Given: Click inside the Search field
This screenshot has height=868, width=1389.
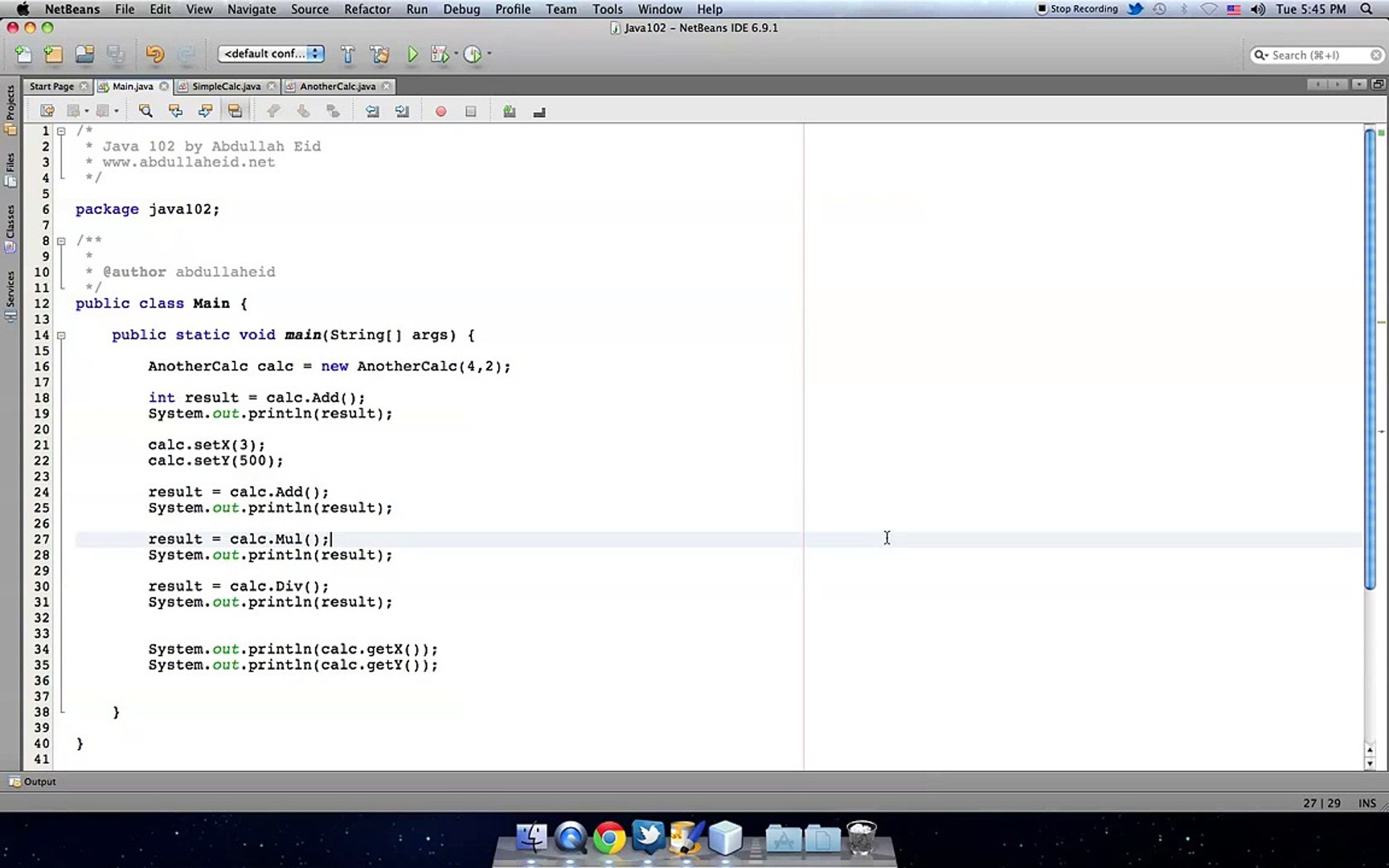Looking at the screenshot, I should pyautogui.click(x=1317, y=55).
